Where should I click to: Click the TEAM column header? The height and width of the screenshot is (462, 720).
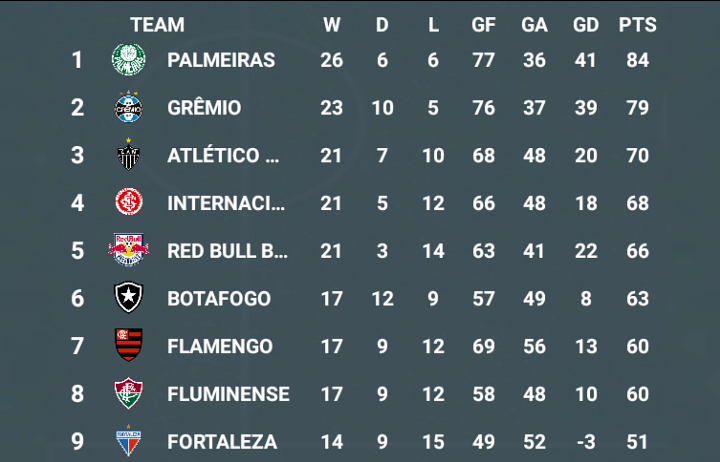pos(158,25)
